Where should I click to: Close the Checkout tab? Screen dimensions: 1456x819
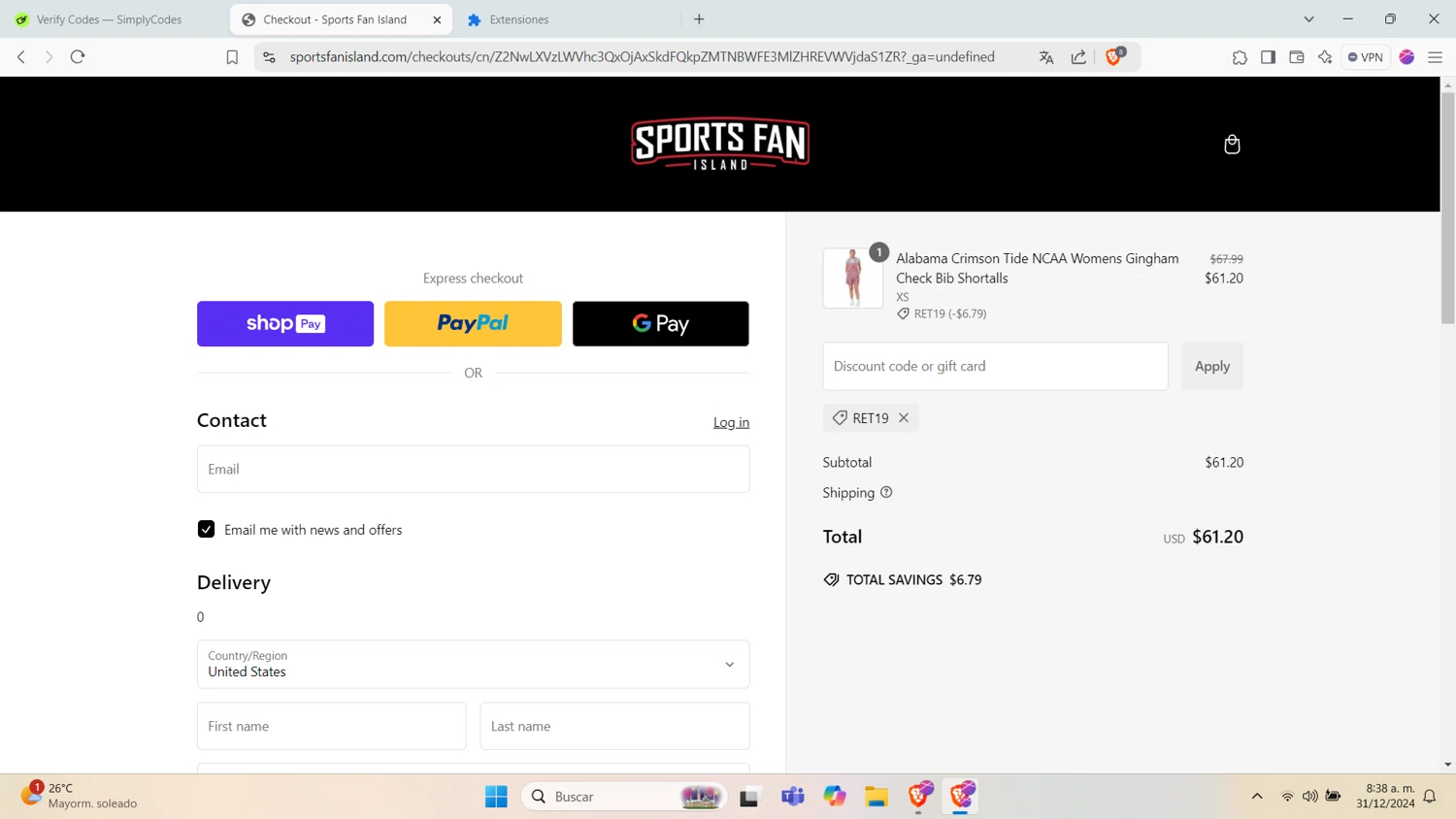pyautogui.click(x=437, y=19)
